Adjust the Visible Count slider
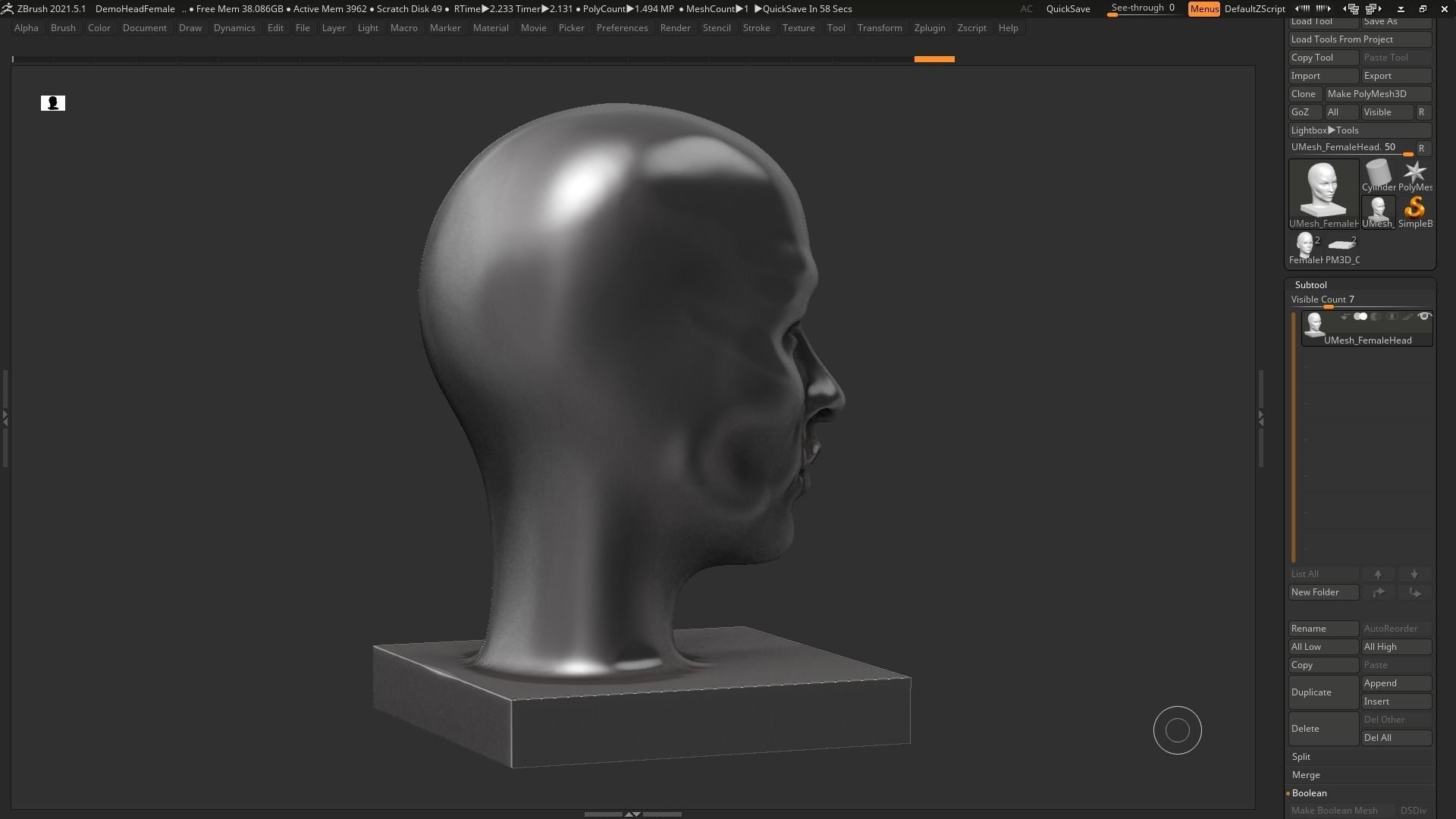 (x=1360, y=300)
